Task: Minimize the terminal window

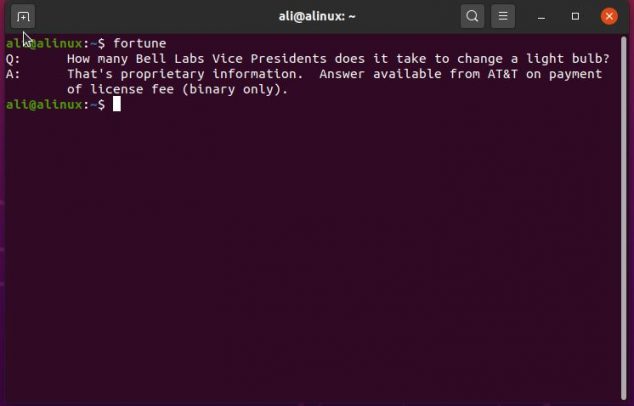Action: point(541,17)
